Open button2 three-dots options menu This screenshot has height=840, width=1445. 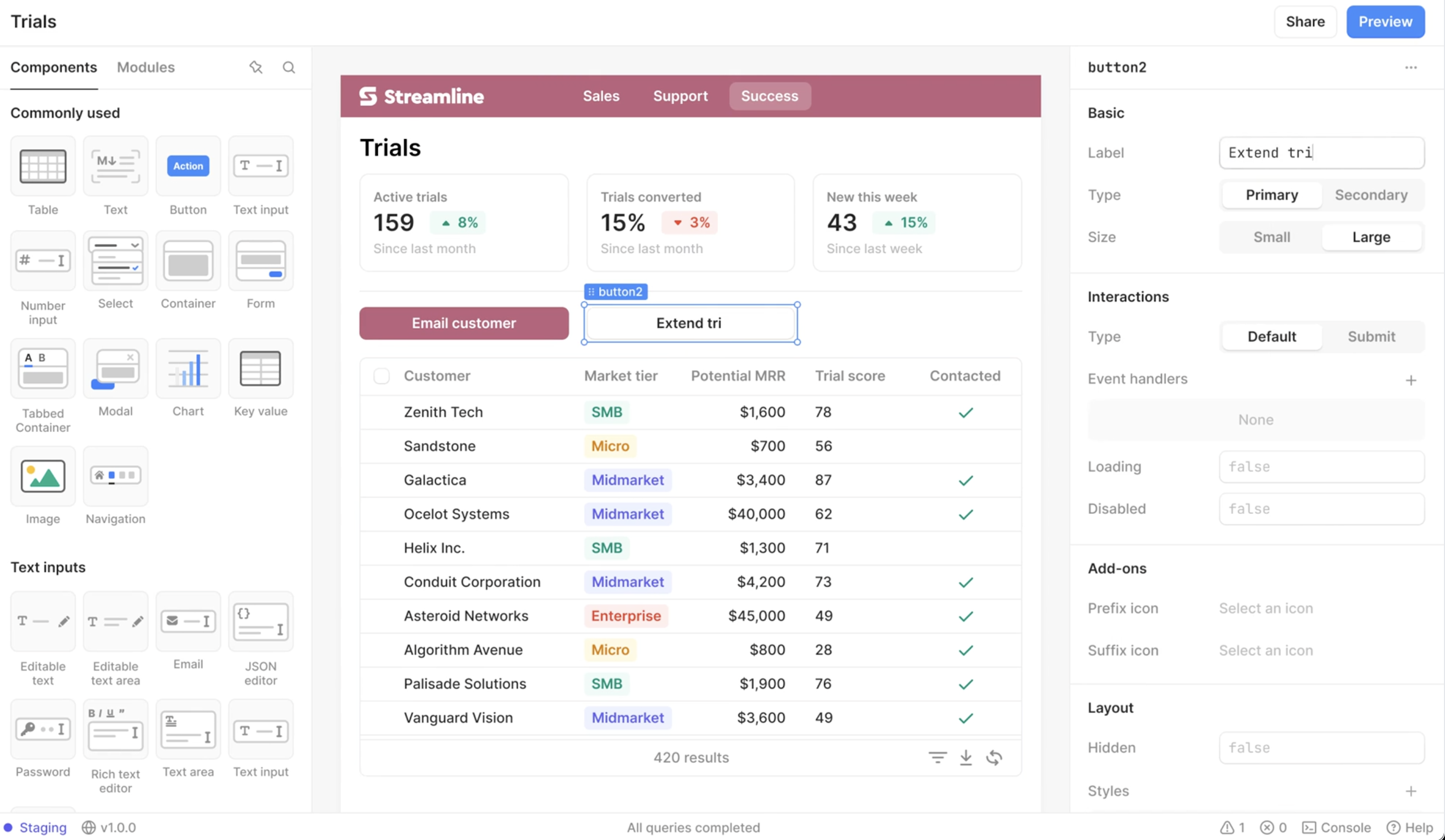(1411, 67)
